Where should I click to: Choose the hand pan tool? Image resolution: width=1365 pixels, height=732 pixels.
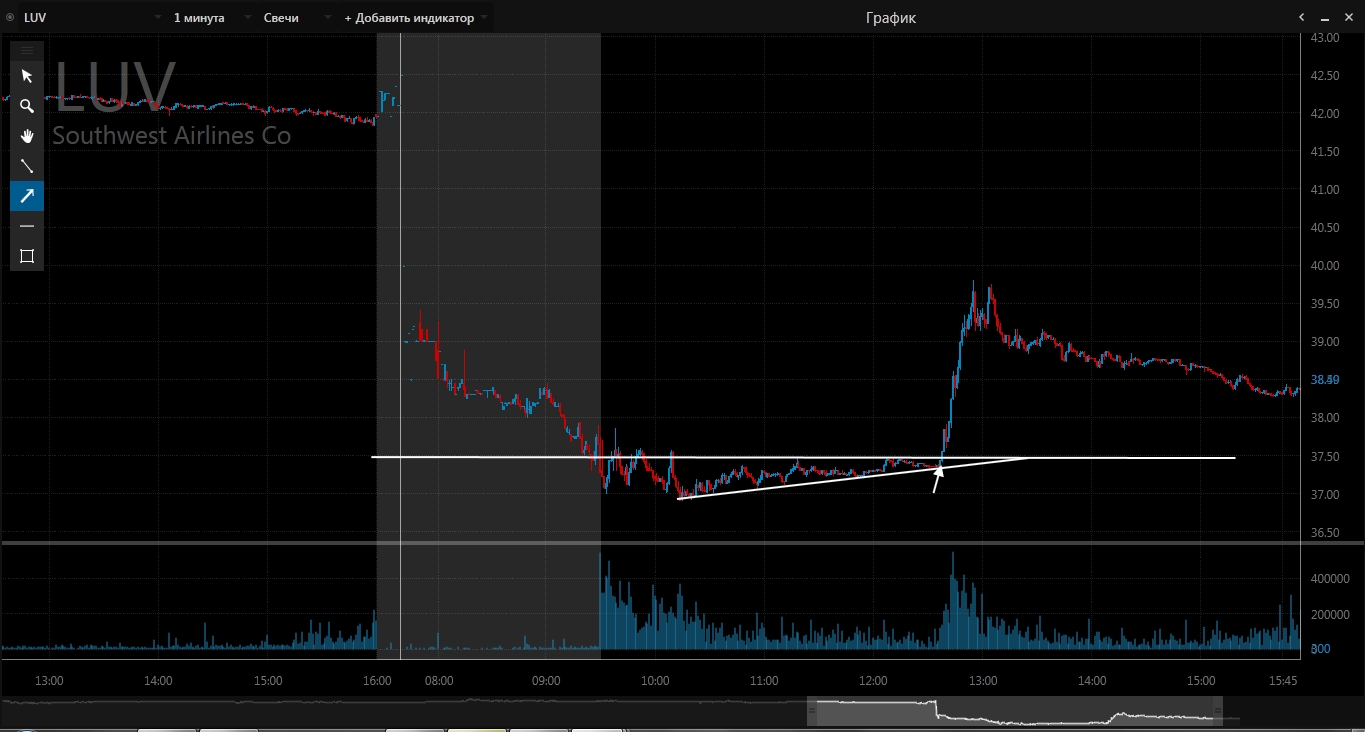[27, 136]
